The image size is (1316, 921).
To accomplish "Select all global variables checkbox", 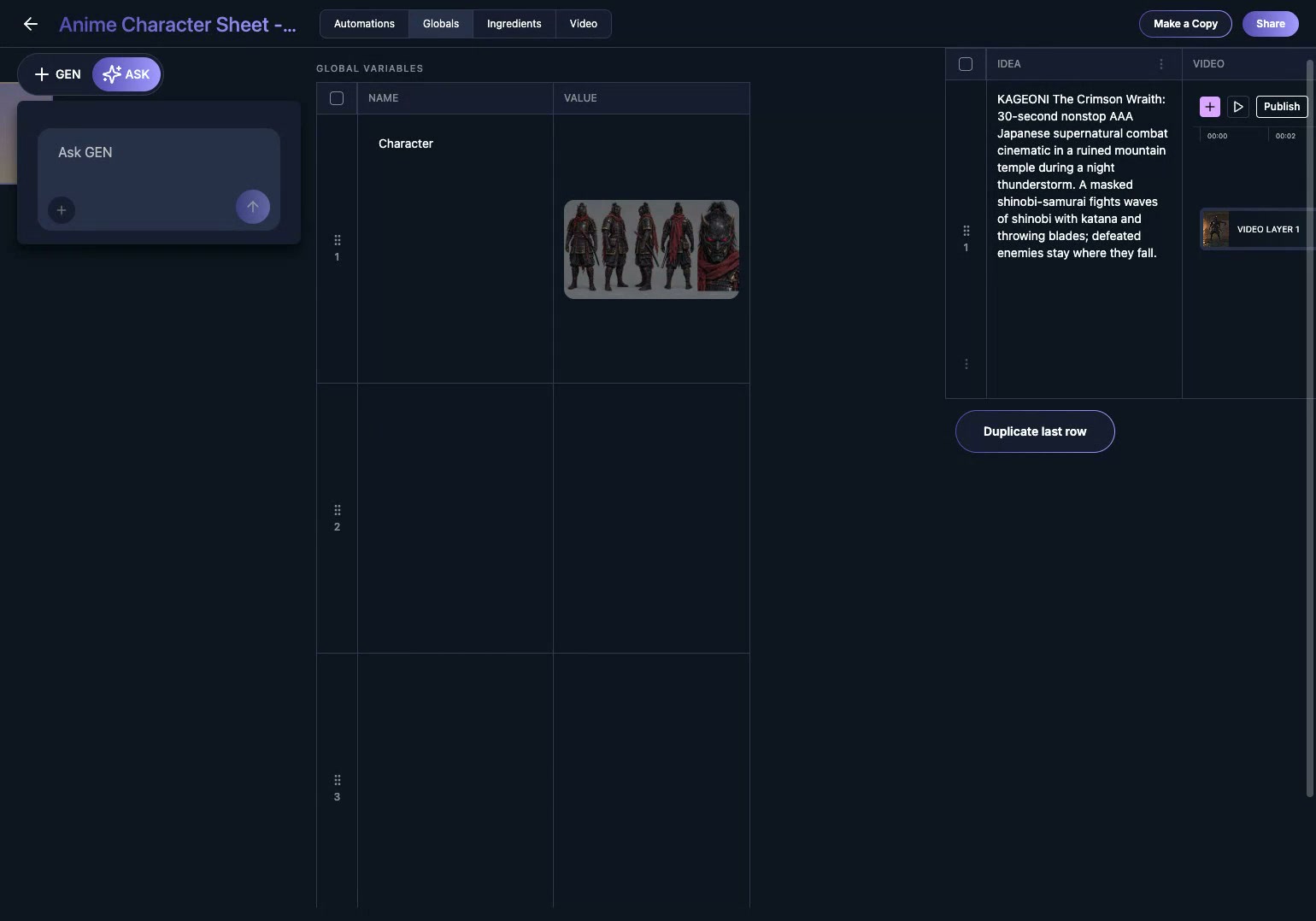I will point(337,98).
